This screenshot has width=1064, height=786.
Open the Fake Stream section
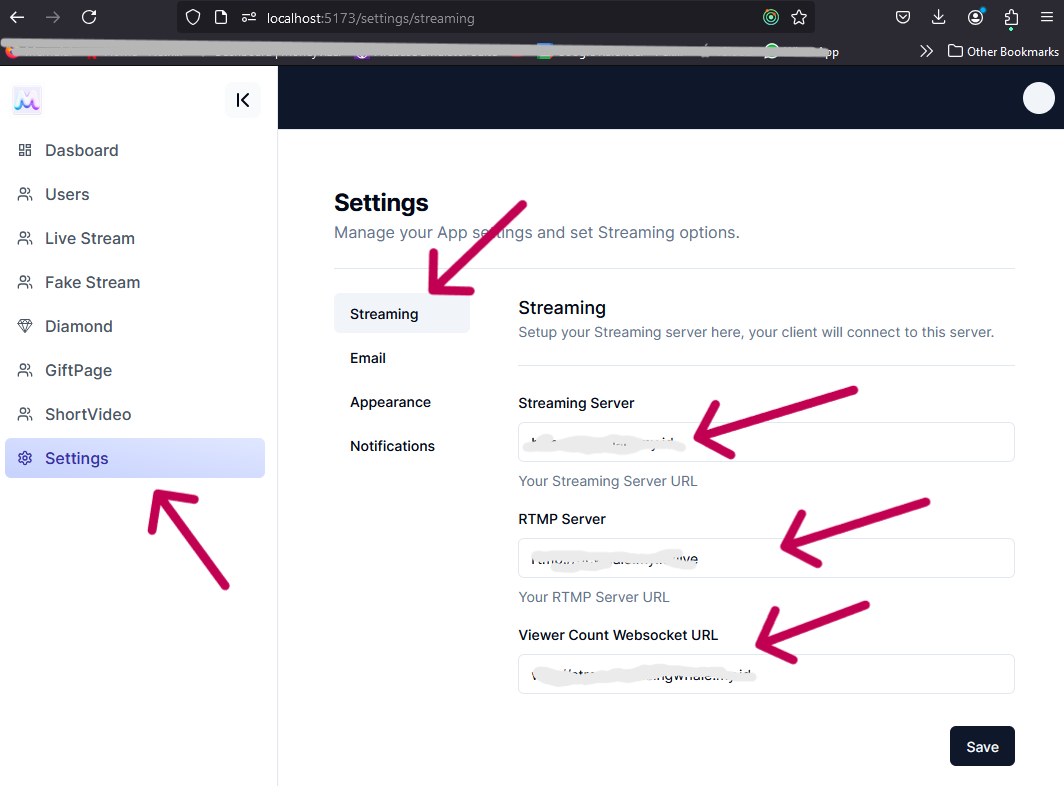point(92,282)
